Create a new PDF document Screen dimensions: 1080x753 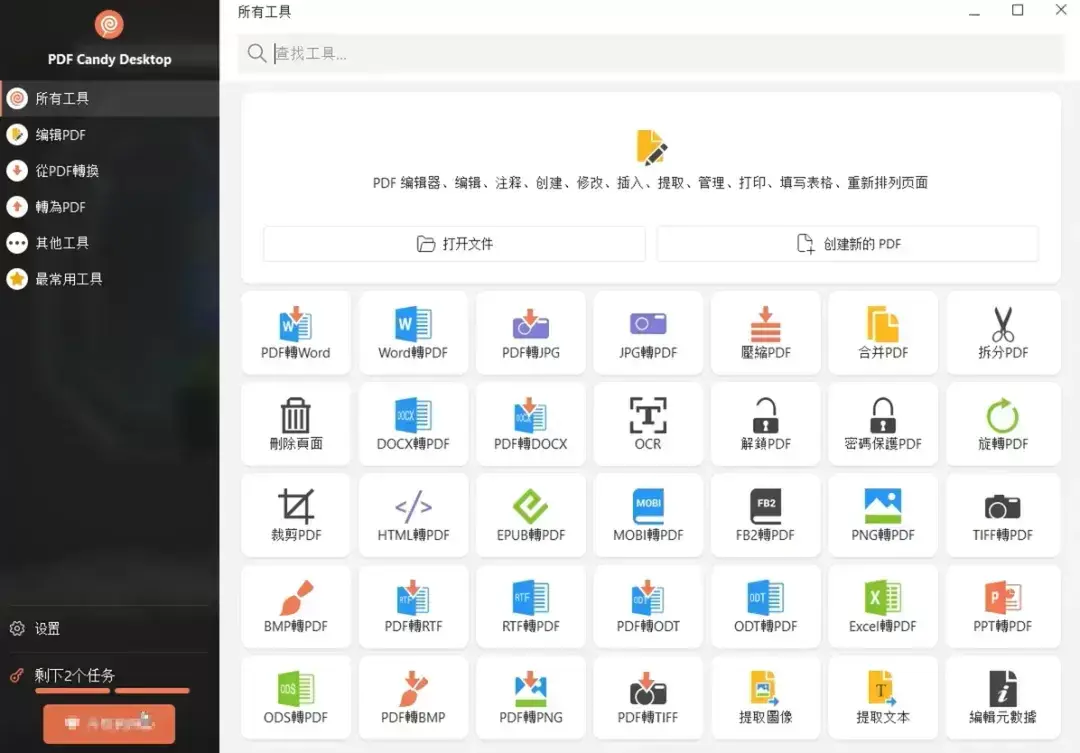click(848, 243)
